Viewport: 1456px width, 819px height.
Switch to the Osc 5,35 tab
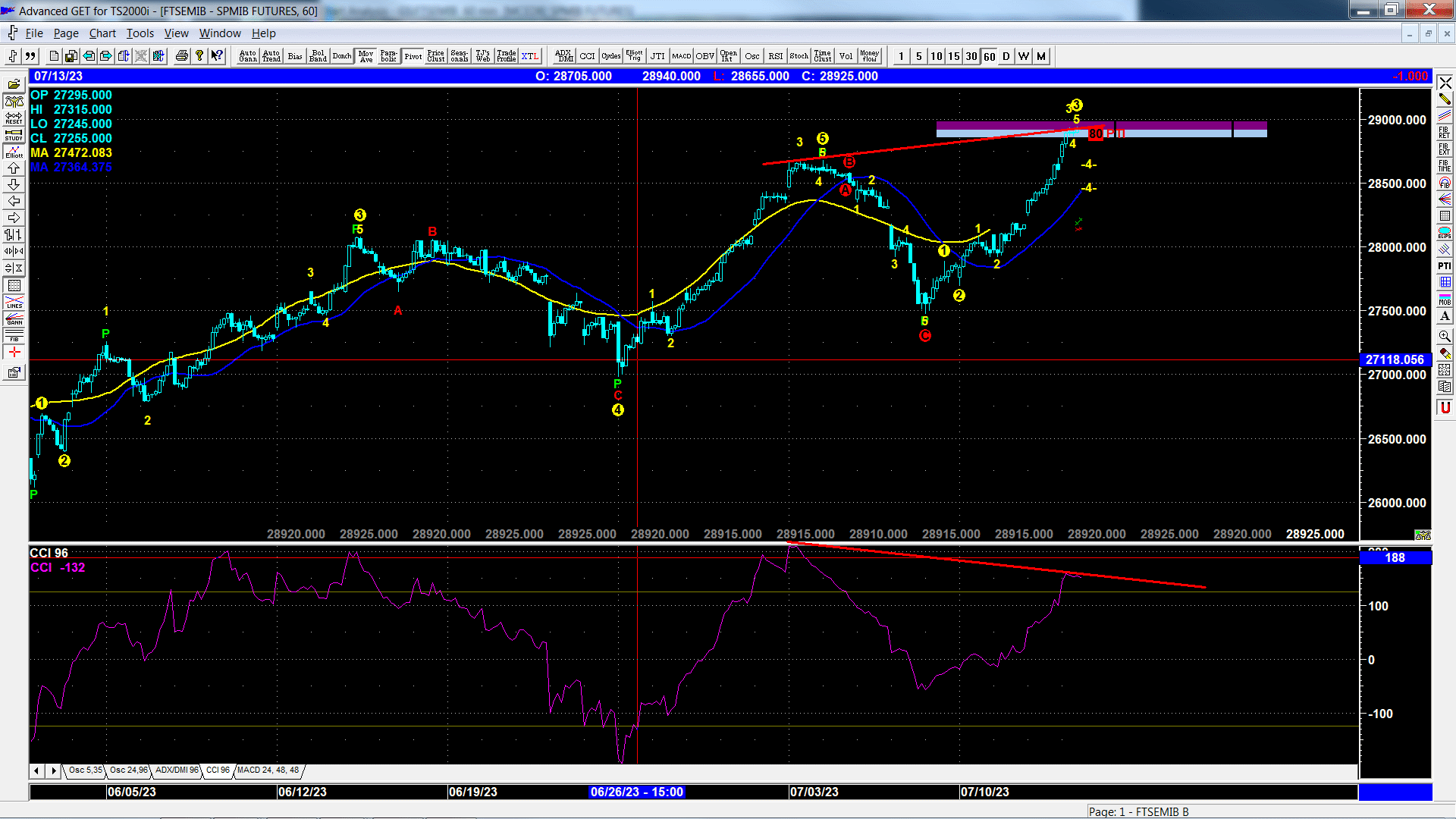[x=85, y=770]
